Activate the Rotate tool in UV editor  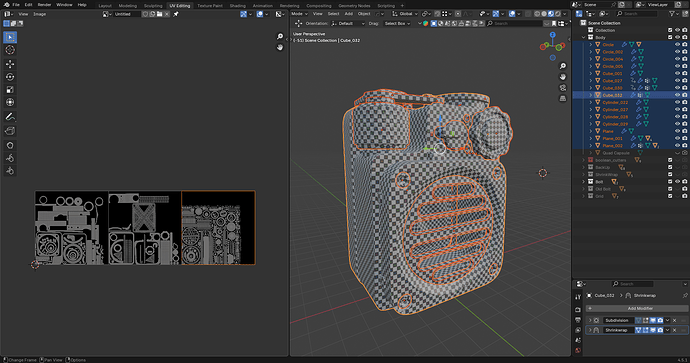10,77
